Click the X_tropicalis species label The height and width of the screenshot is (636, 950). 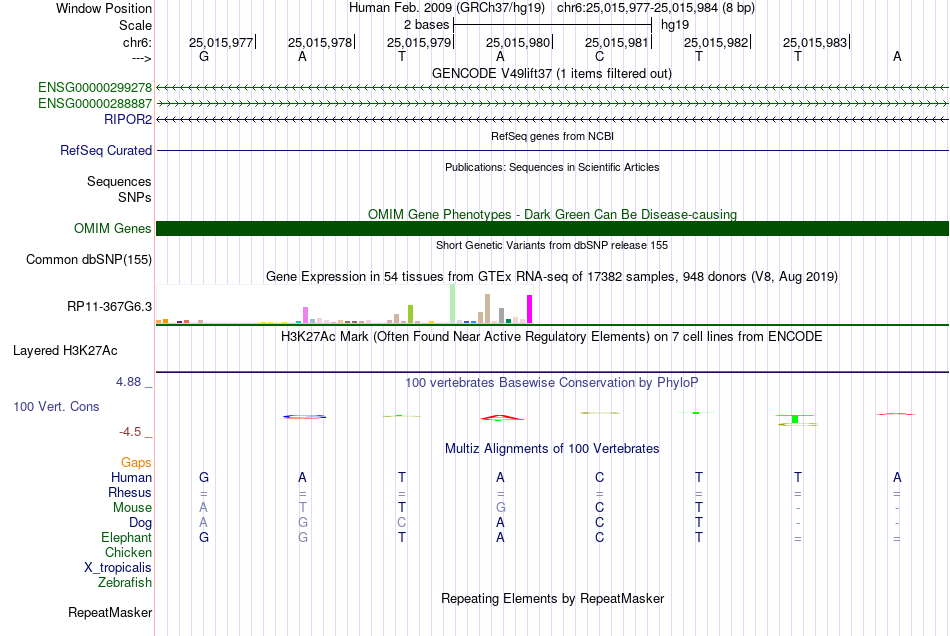pos(118,568)
